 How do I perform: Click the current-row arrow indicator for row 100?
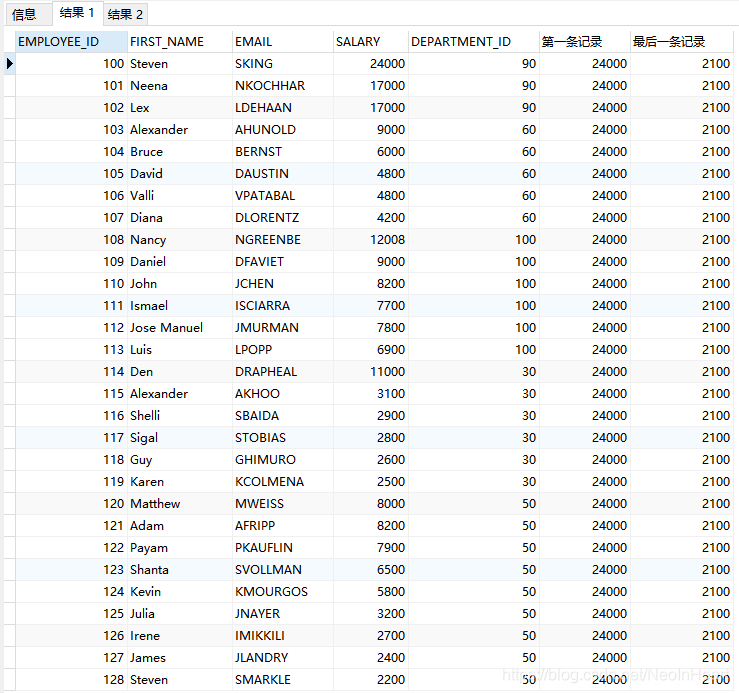9,64
